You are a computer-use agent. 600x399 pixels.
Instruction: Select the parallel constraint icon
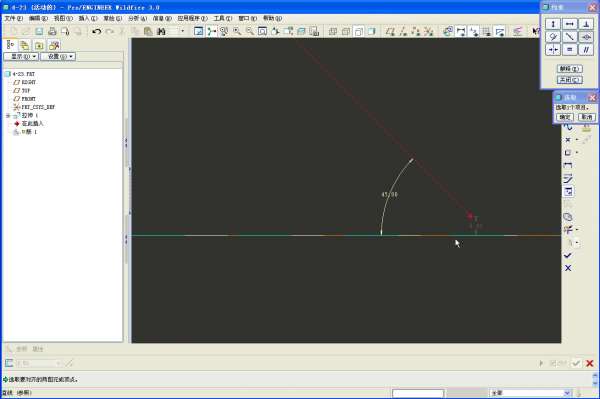[586, 49]
